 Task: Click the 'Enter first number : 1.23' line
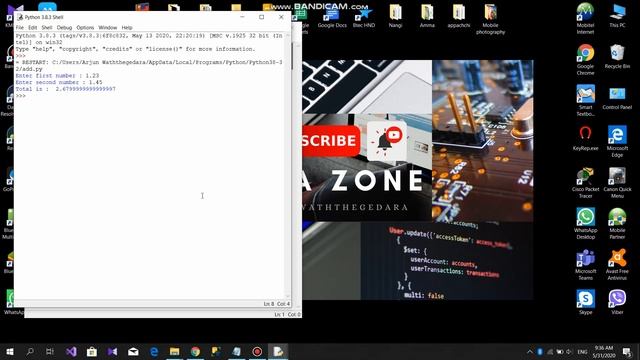click(57, 76)
